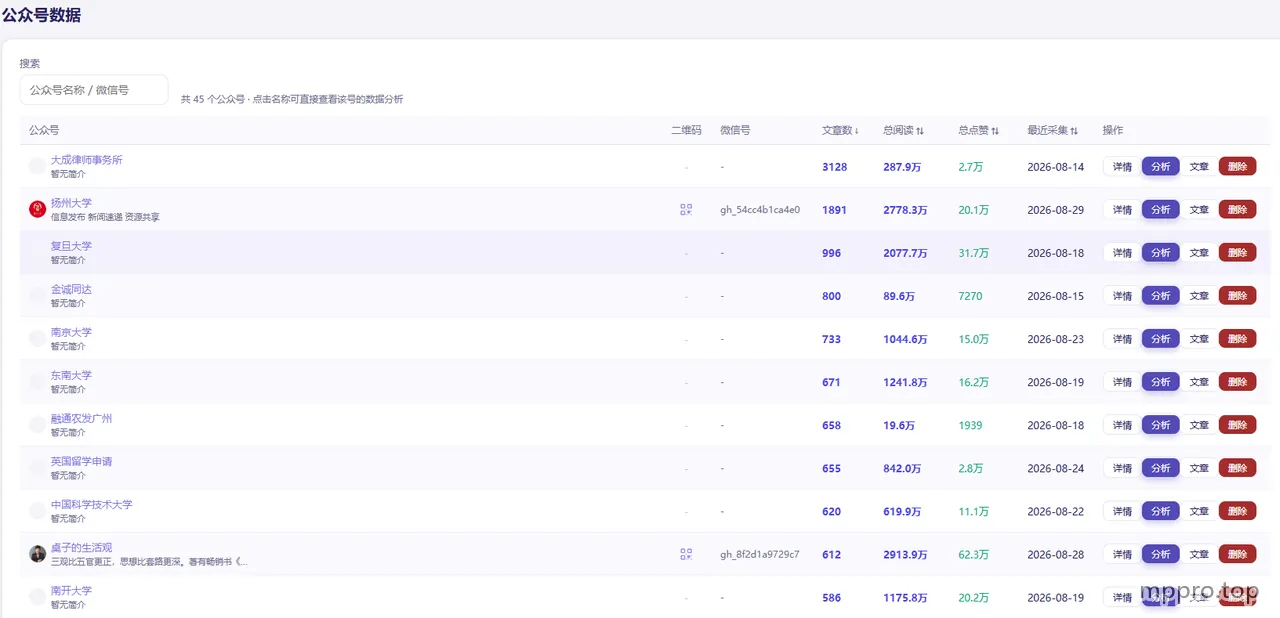Open the 东南大学 account link
The height and width of the screenshot is (618, 1280).
[x=71, y=375]
